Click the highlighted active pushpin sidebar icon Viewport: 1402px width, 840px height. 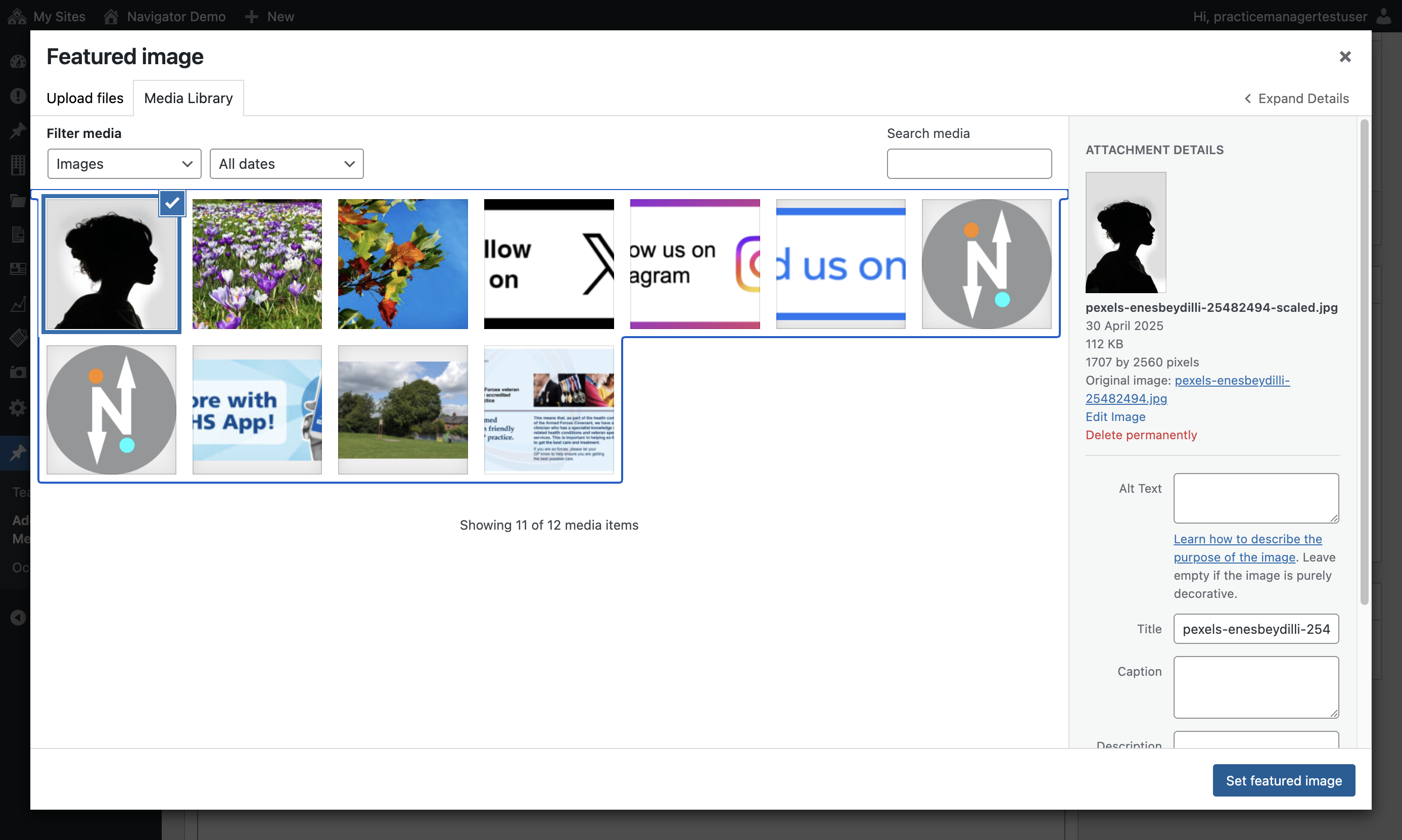[x=18, y=453]
